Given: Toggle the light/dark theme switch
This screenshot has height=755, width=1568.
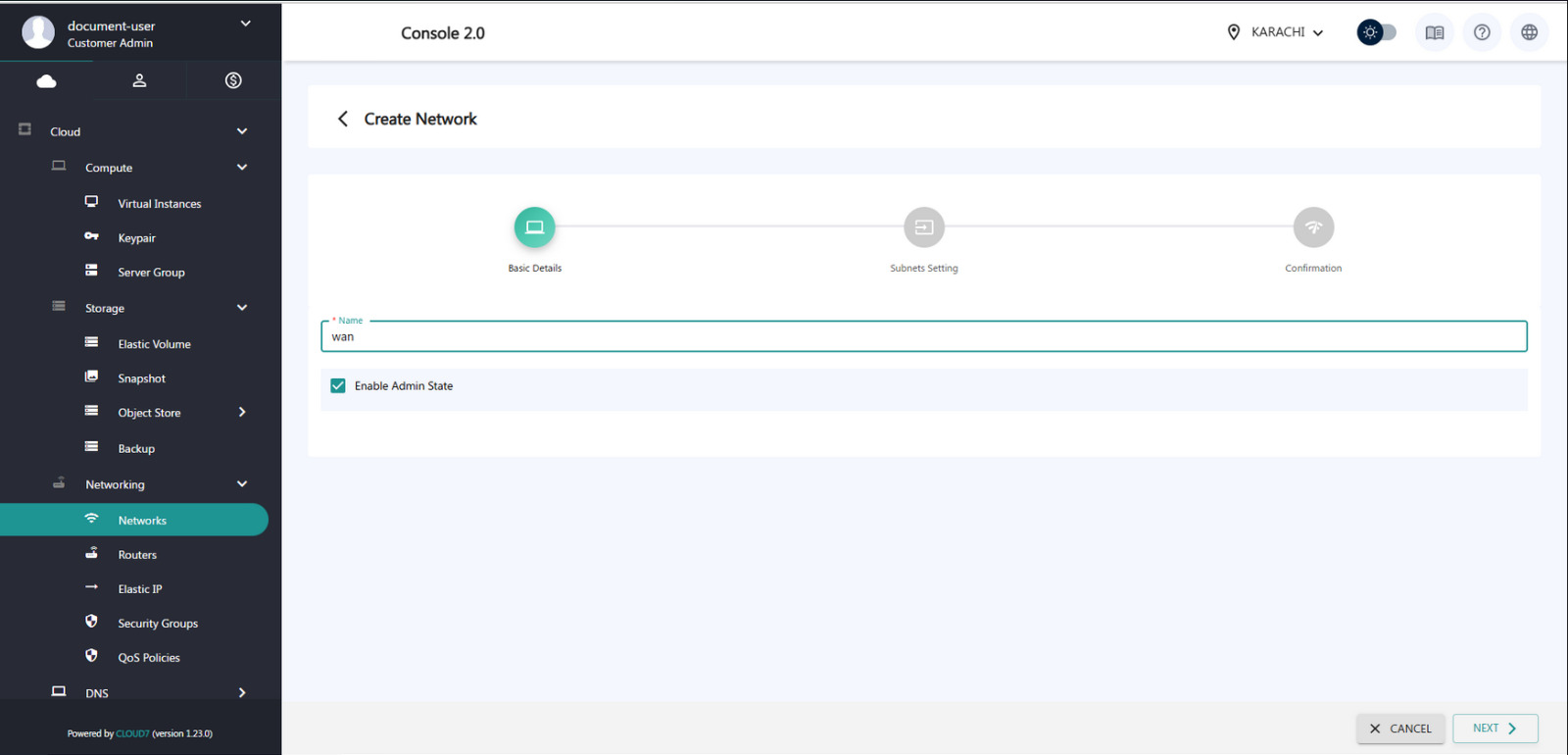Looking at the screenshot, I should tap(1376, 32).
